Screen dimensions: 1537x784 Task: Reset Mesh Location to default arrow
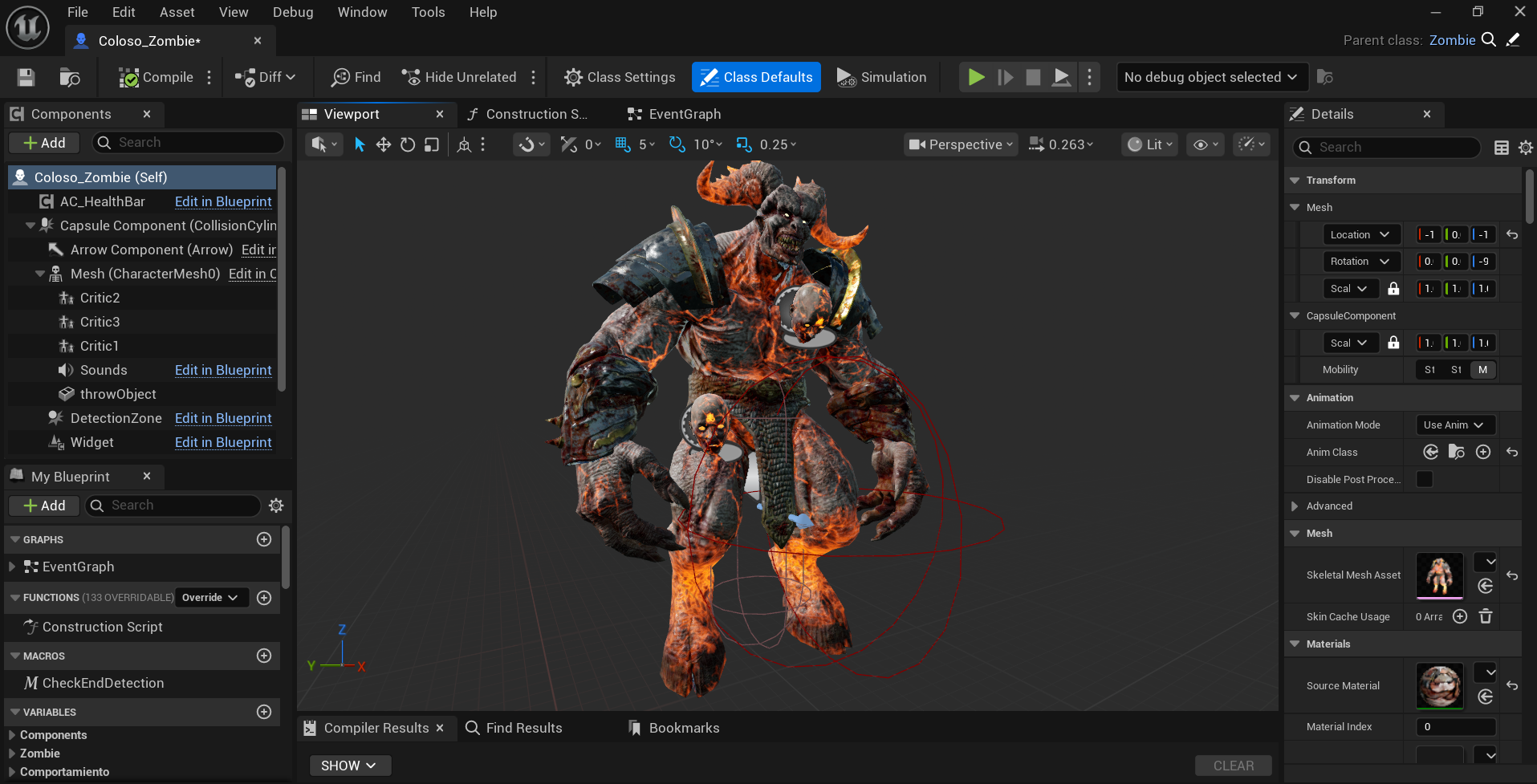pos(1512,234)
